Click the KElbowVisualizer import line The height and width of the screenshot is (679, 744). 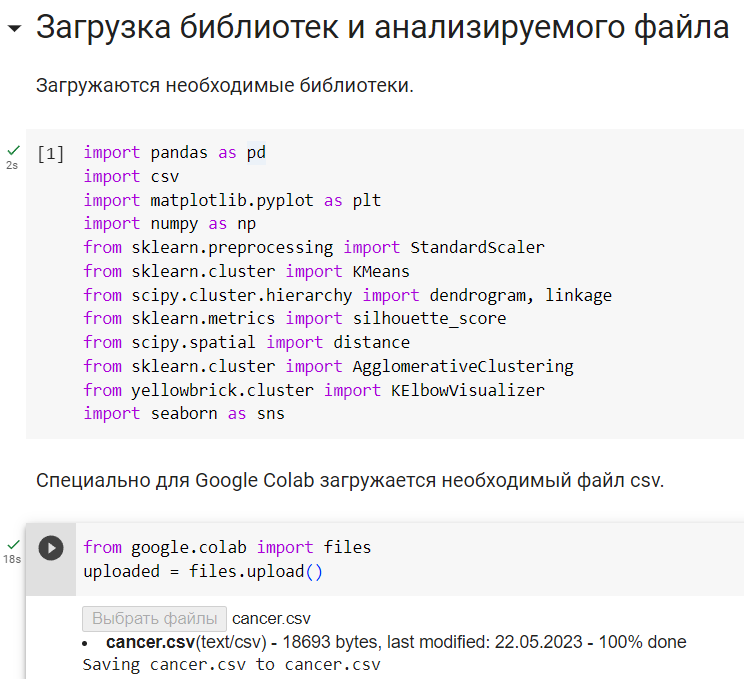(314, 390)
